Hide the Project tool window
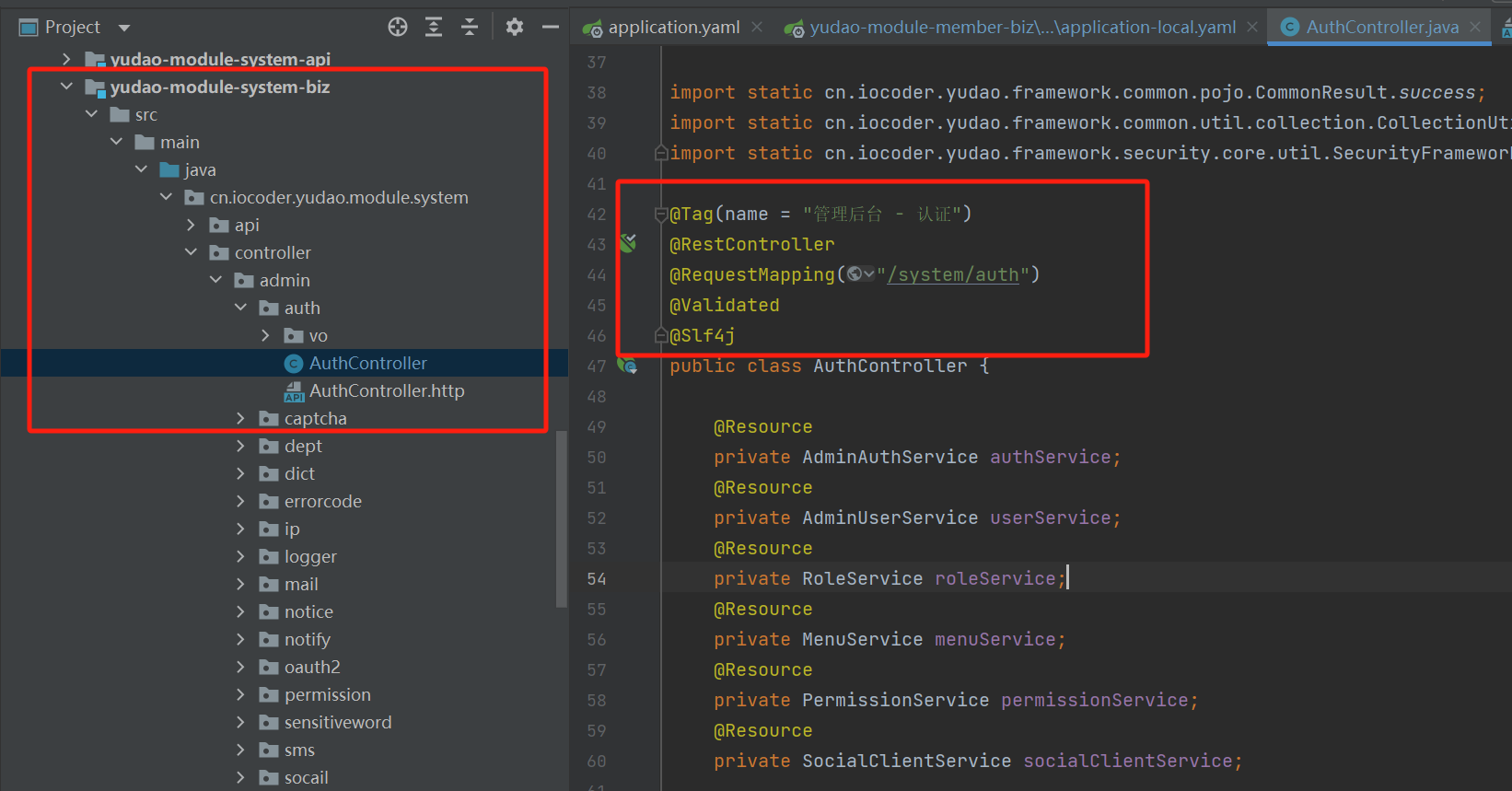The image size is (1512, 791). [551, 27]
